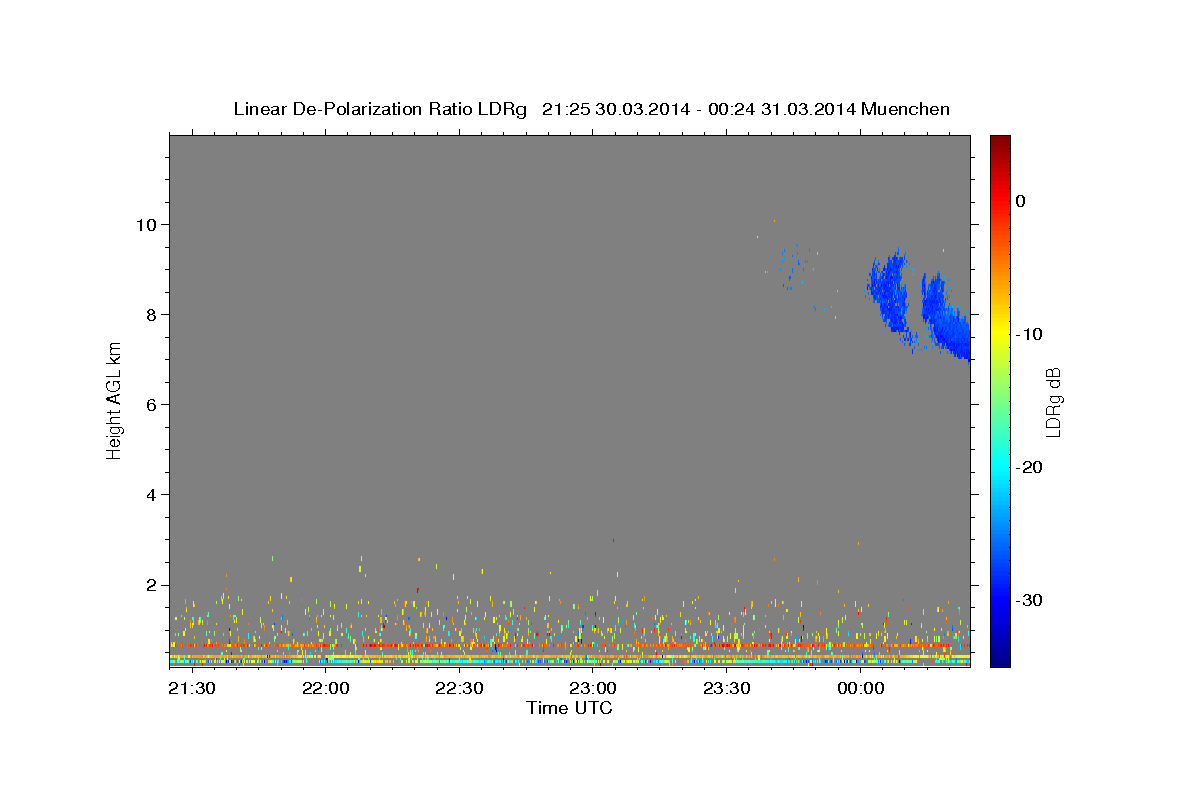This screenshot has height=800, width=1200.
Task: Click the green middle region of colorbar
Action: (1000, 400)
